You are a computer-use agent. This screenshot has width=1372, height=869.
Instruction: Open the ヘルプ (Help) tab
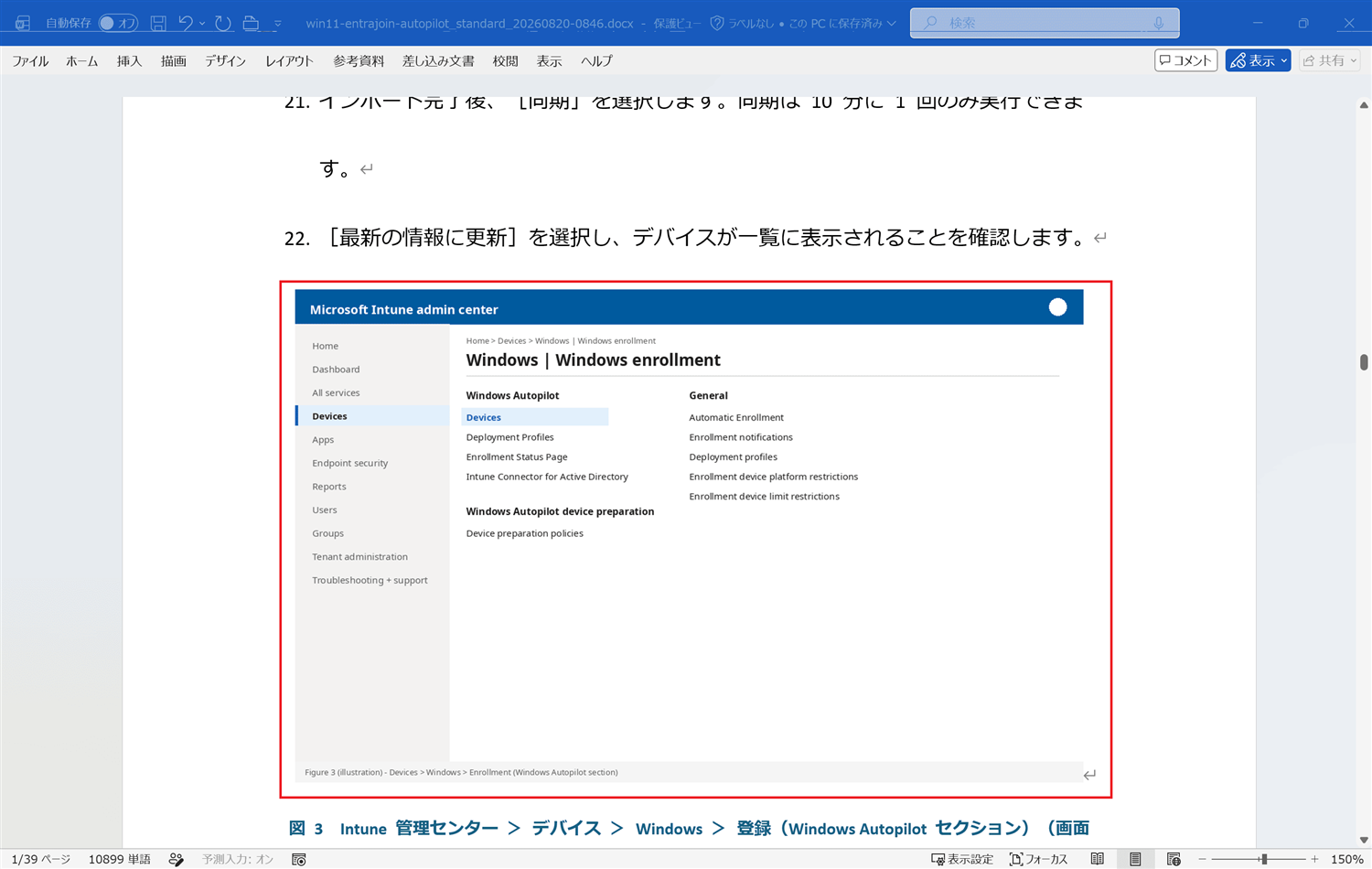pyautogui.click(x=596, y=61)
